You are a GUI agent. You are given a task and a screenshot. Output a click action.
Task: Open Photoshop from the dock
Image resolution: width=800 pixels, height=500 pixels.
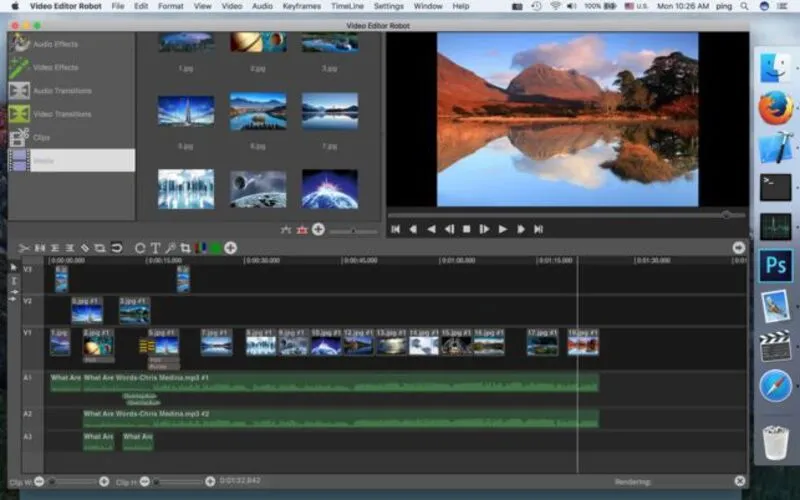(x=775, y=265)
